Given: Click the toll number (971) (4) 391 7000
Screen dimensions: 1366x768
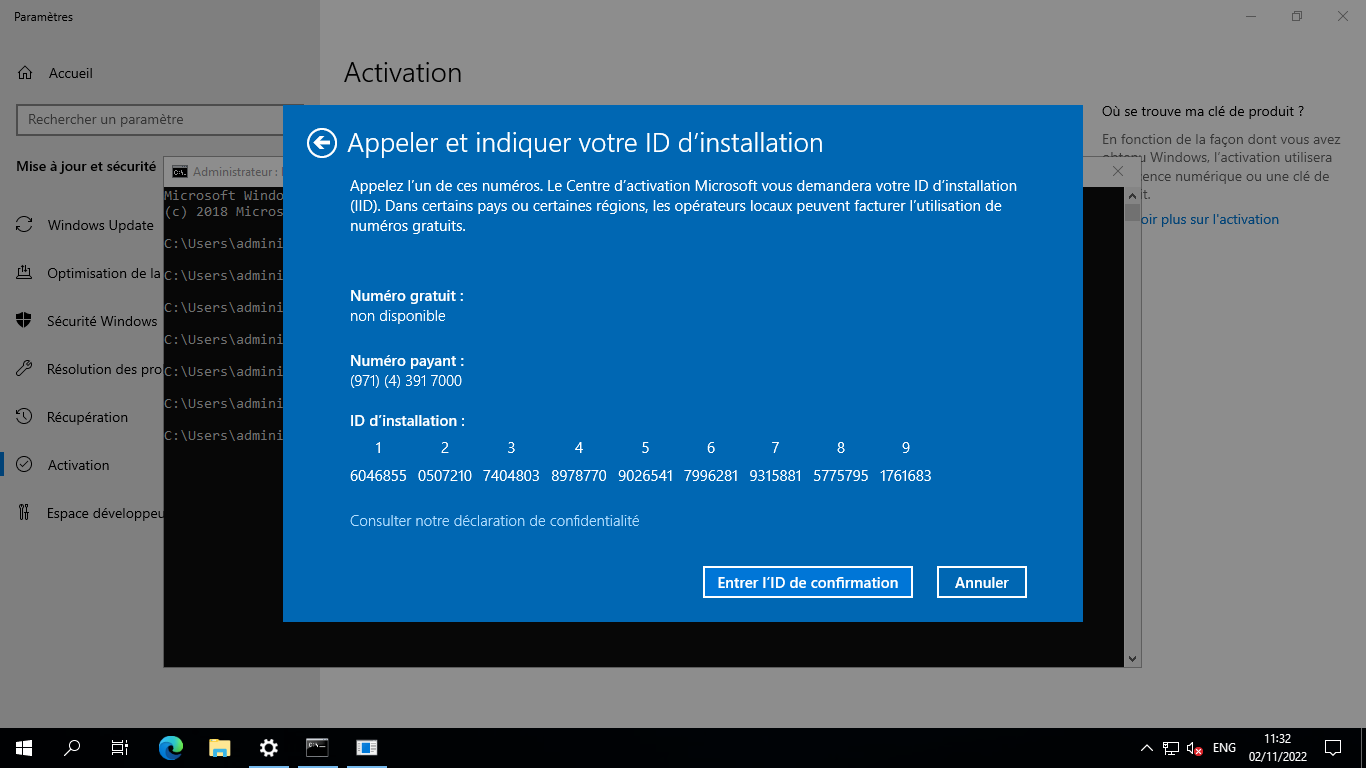Looking at the screenshot, I should coord(406,381).
